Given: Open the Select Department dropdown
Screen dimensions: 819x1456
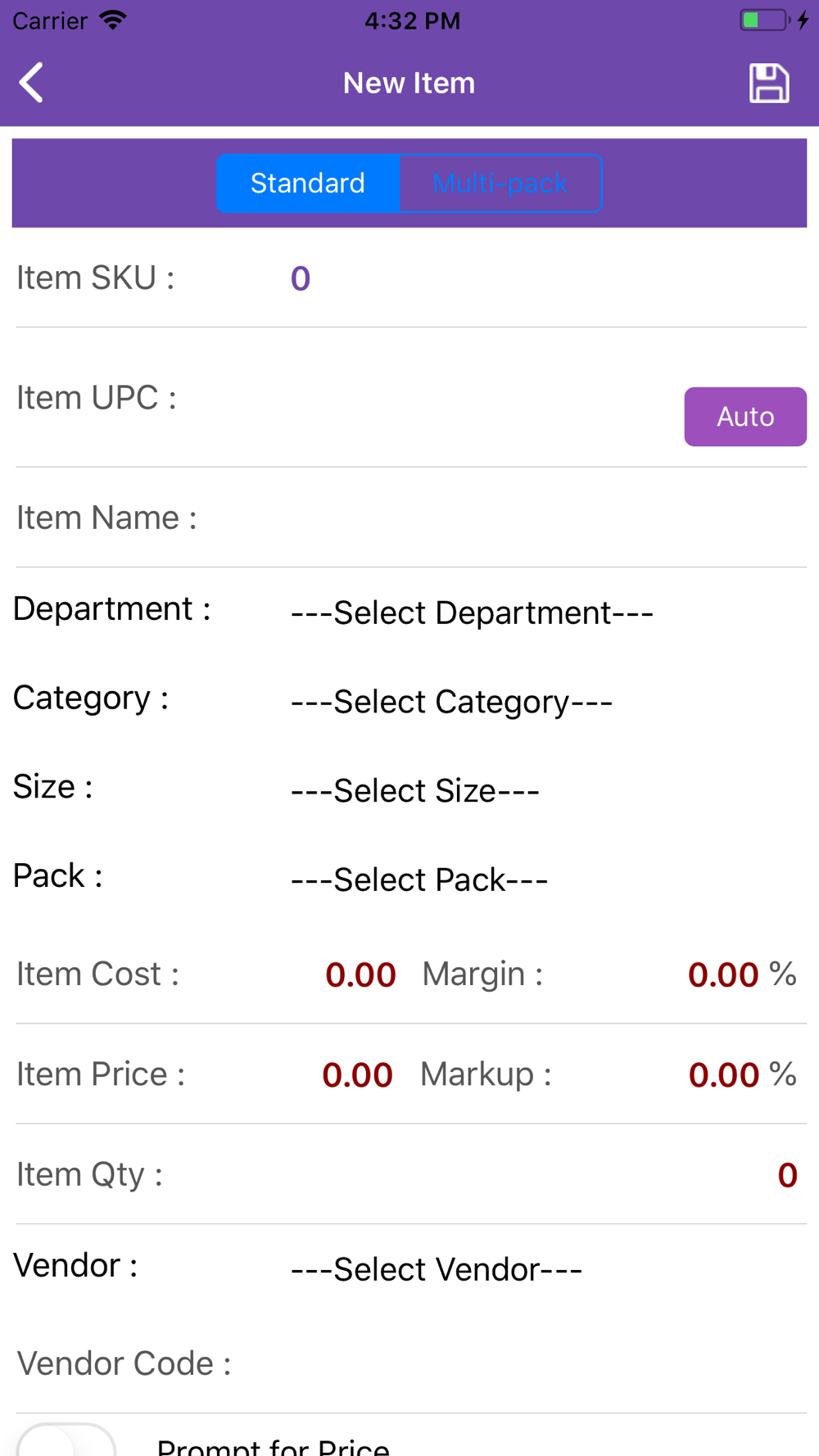Looking at the screenshot, I should pos(473,613).
